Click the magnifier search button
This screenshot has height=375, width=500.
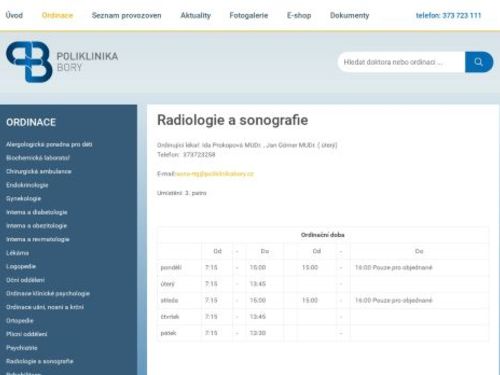(479, 62)
